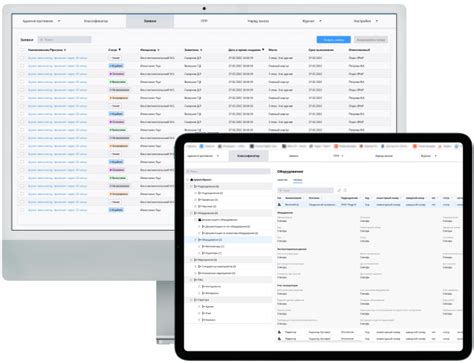This screenshot has width=474, height=363.
Task: Select the highlighted first row in equipment table
Action: click(x=370, y=205)
